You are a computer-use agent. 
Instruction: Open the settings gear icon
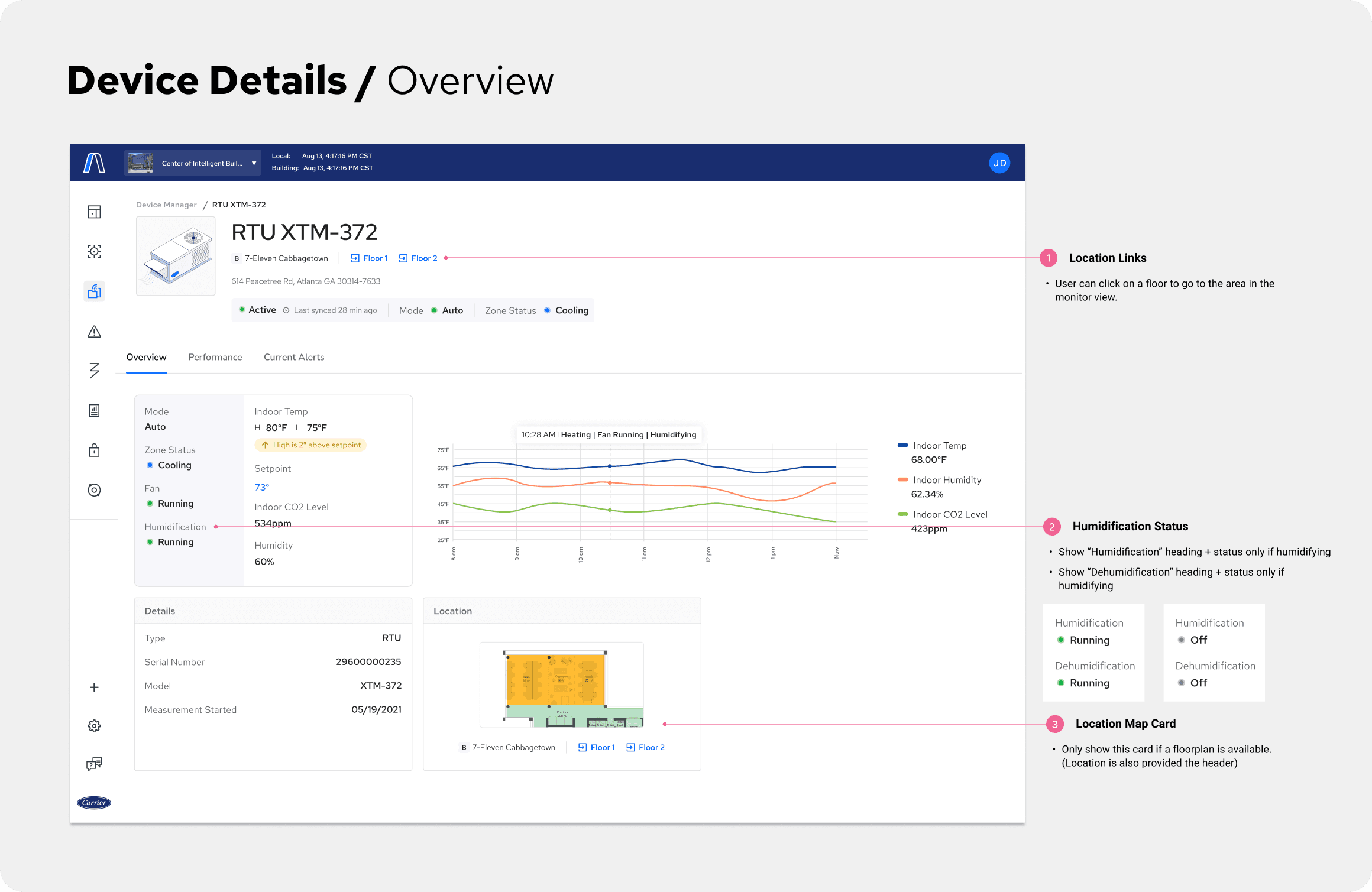(x=94, y=726)
